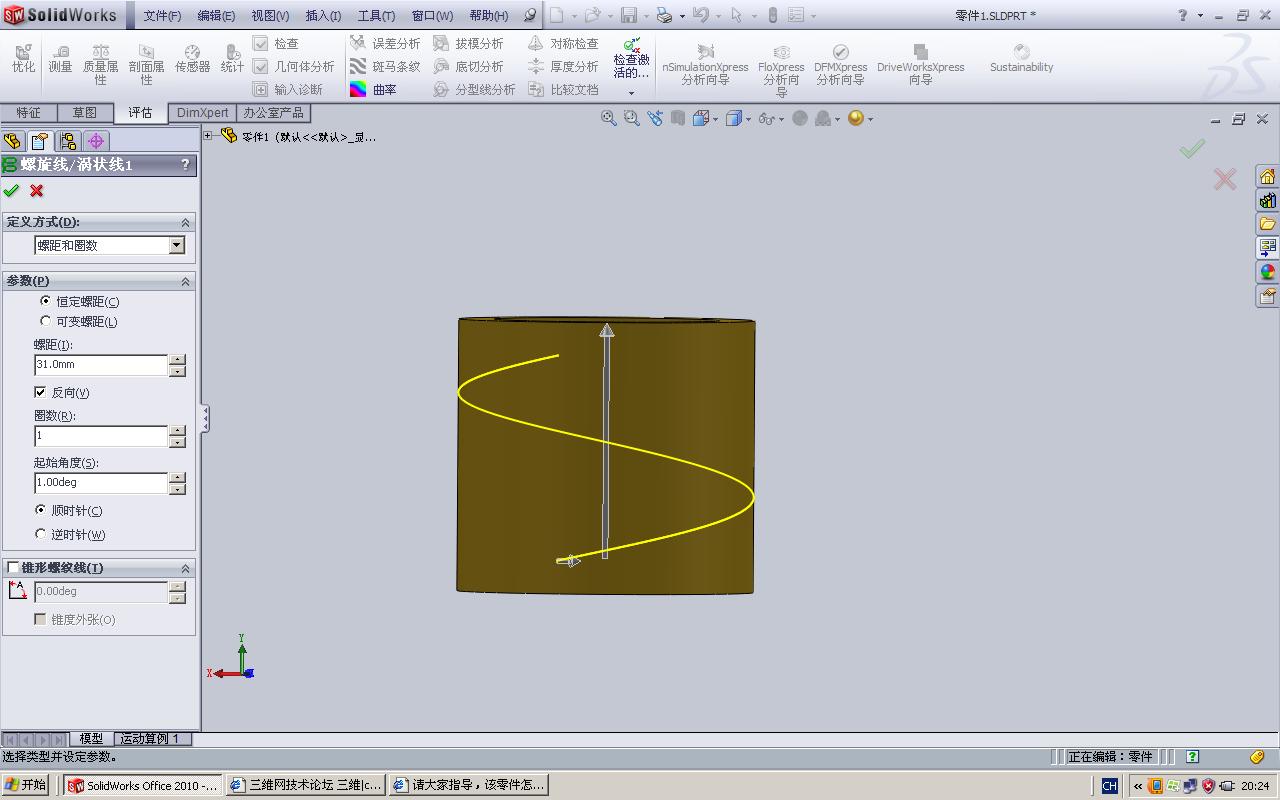The width and height of the screenshot is (1280, 800).
Task: Click the Check (检查) tool
Action: (276, 44)
